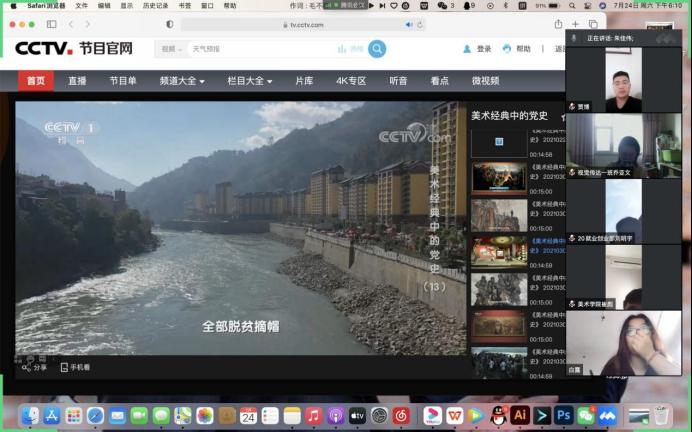The height and width of the screenshot is (432, 692).
Task: Open the QQ penguin icon in Dock
Action: click(499, 416)
